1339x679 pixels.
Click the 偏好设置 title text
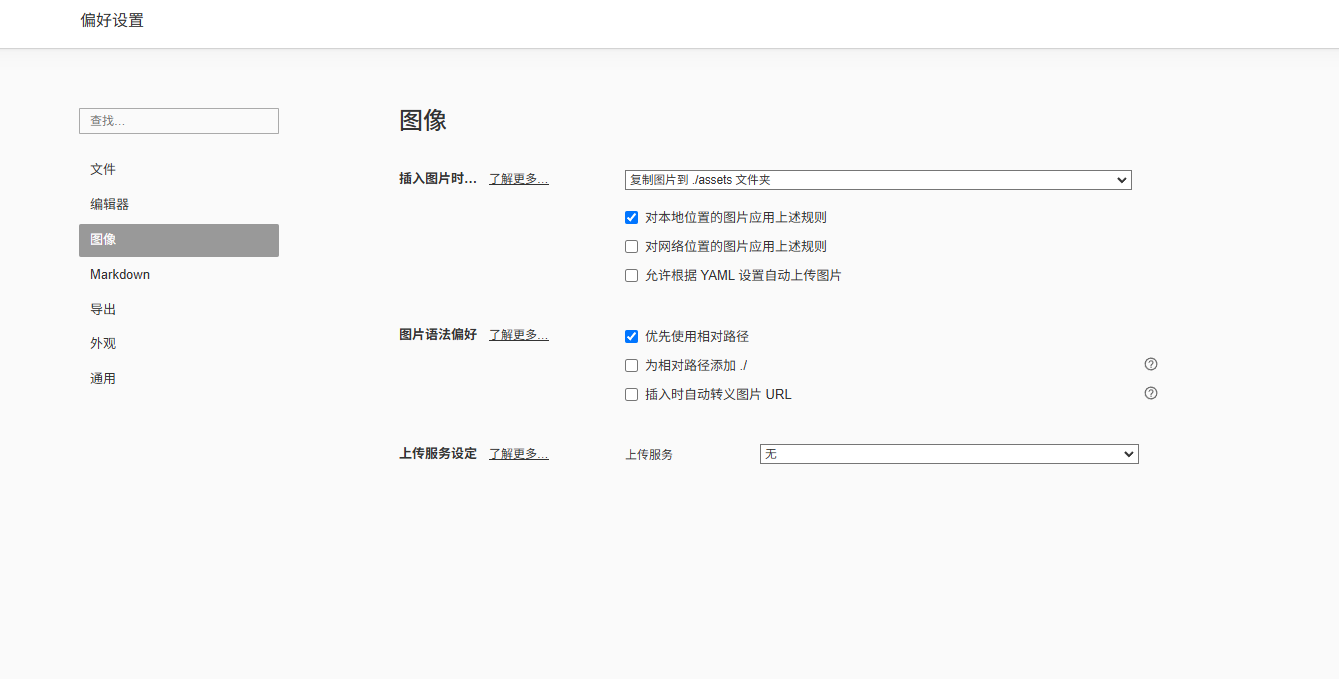pos(112,20)
